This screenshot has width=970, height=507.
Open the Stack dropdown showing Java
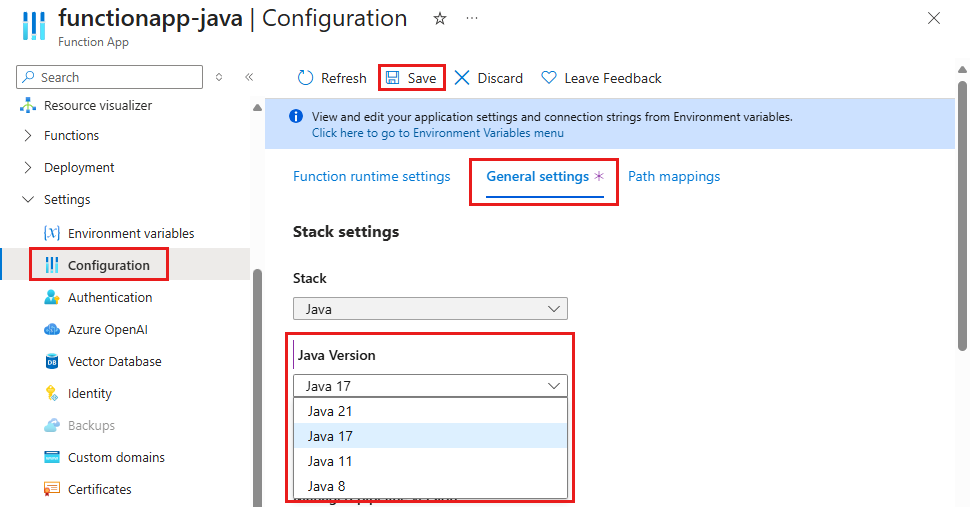[x=430, y=309]
